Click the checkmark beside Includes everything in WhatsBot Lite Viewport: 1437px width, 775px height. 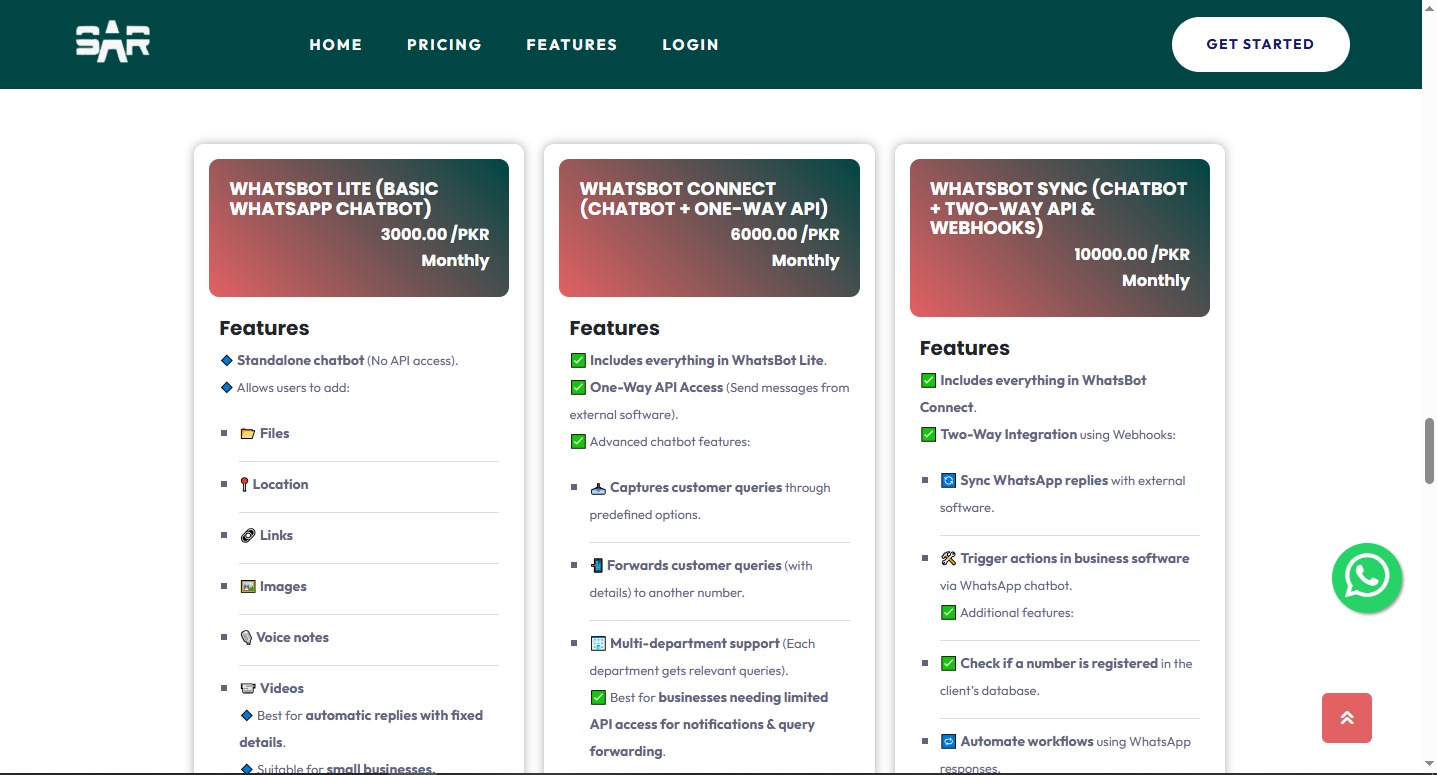(578, 360)
